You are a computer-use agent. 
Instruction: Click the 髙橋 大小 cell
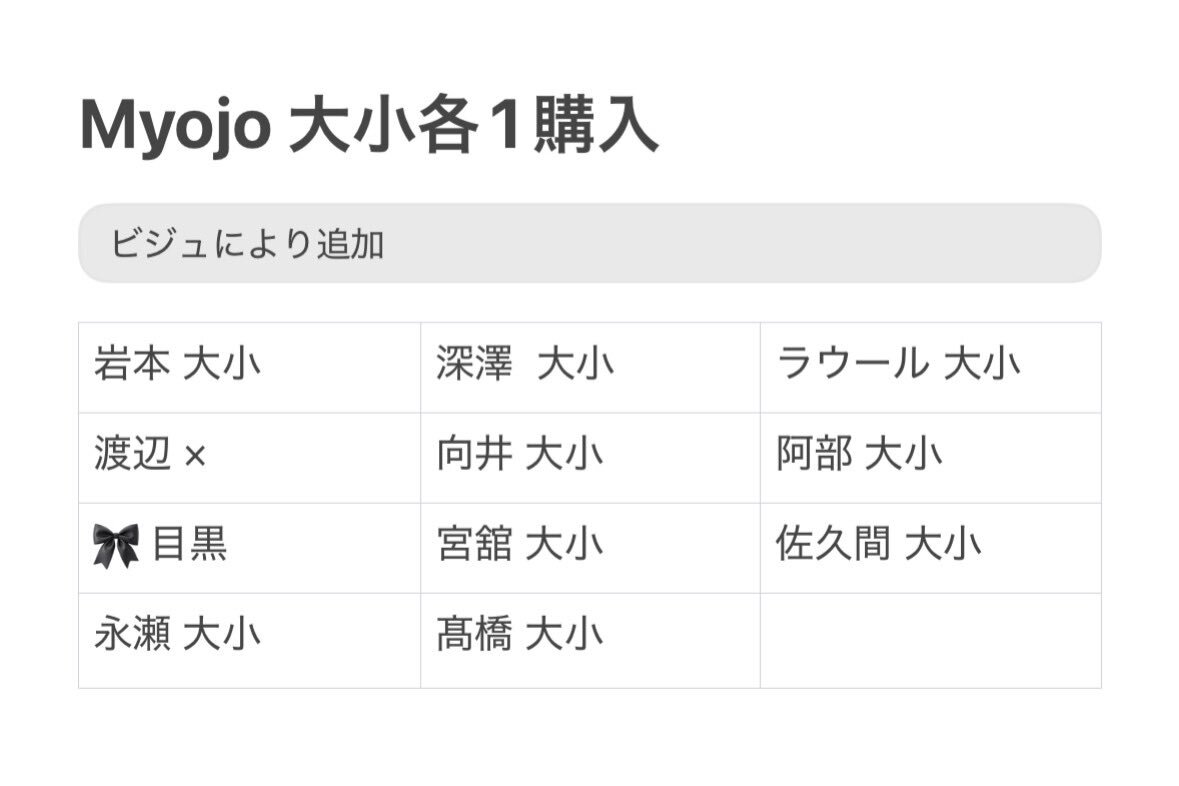coord(590,641)
